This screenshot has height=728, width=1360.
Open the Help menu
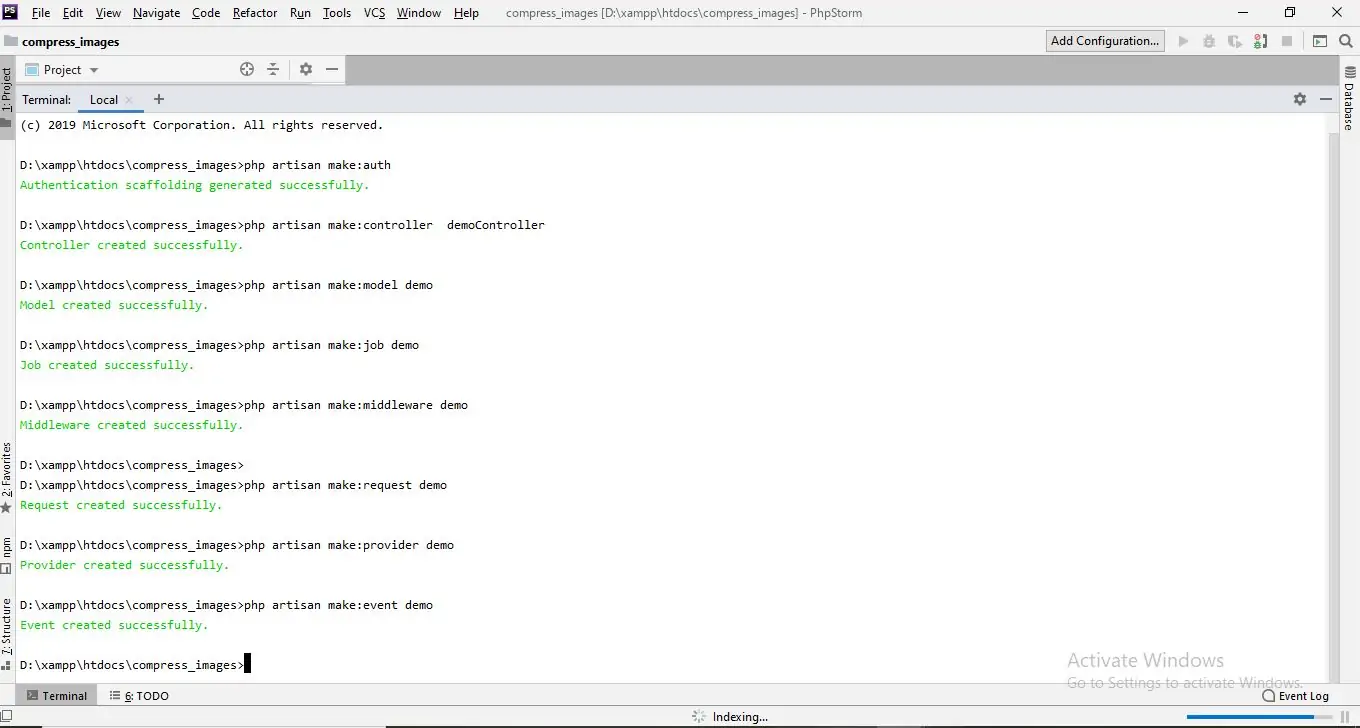[466, 13]
